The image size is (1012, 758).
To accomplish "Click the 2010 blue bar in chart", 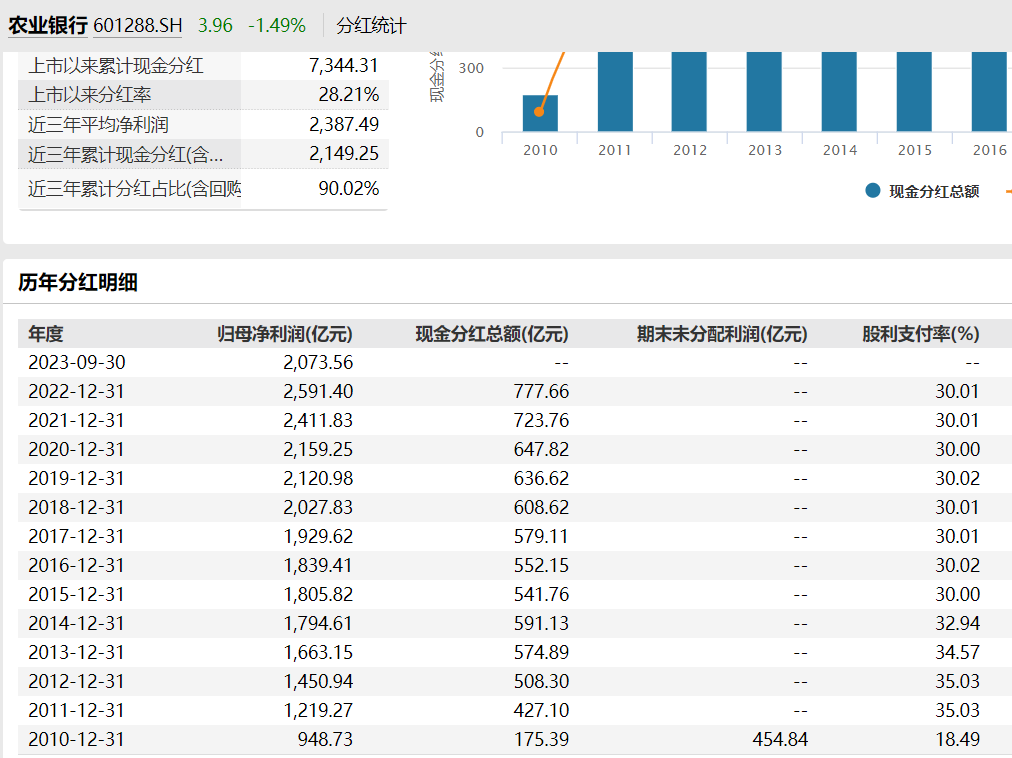I will coord(540,114).
